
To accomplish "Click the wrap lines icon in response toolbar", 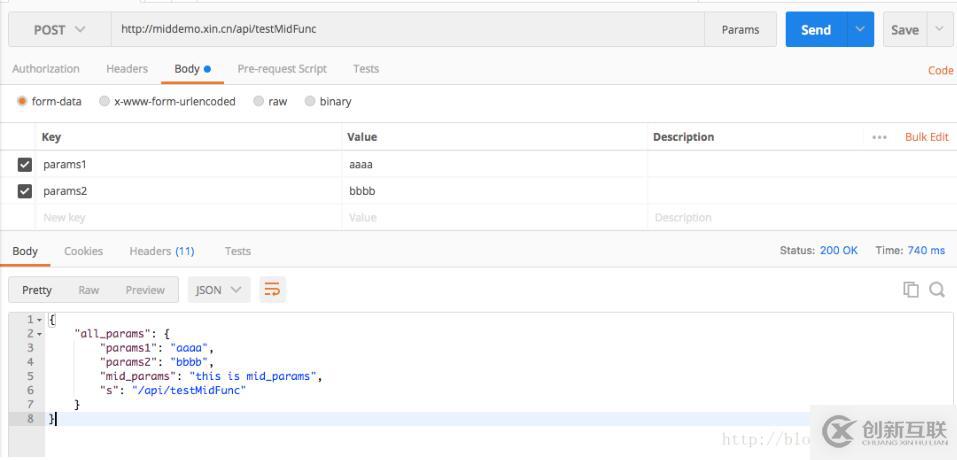I will [x=272, y=290].
